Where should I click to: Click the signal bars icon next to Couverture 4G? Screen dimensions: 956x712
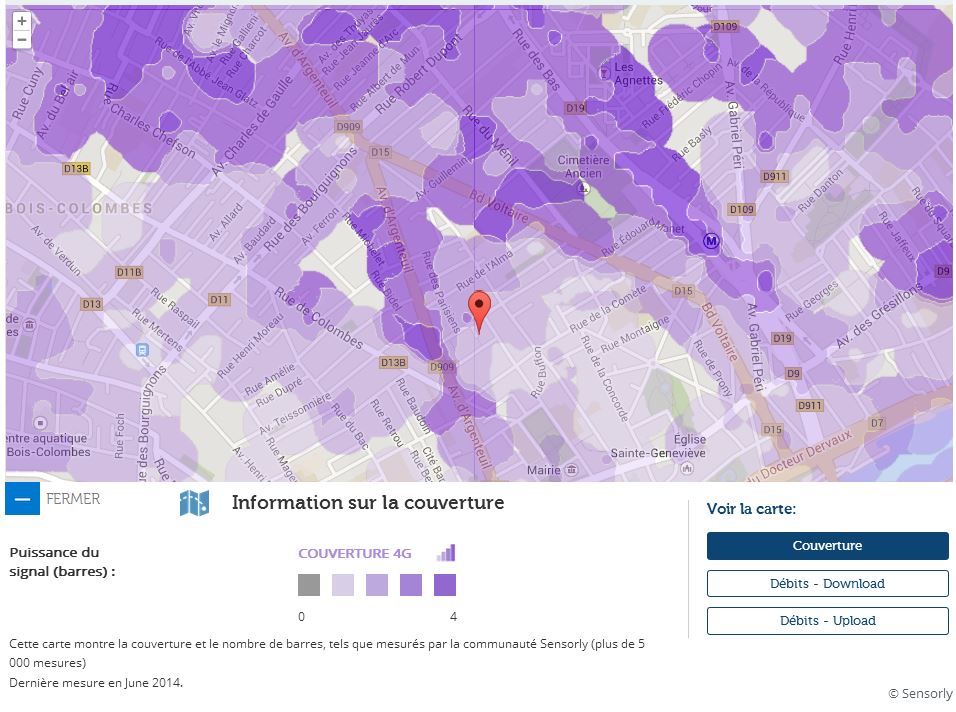pyautogui.click(x=445, y=553)
